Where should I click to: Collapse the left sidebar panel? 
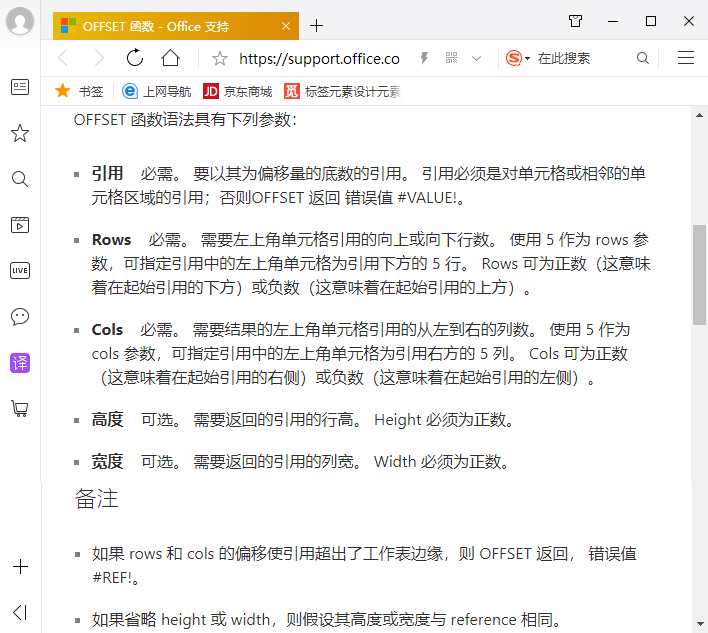coord(20,612)
